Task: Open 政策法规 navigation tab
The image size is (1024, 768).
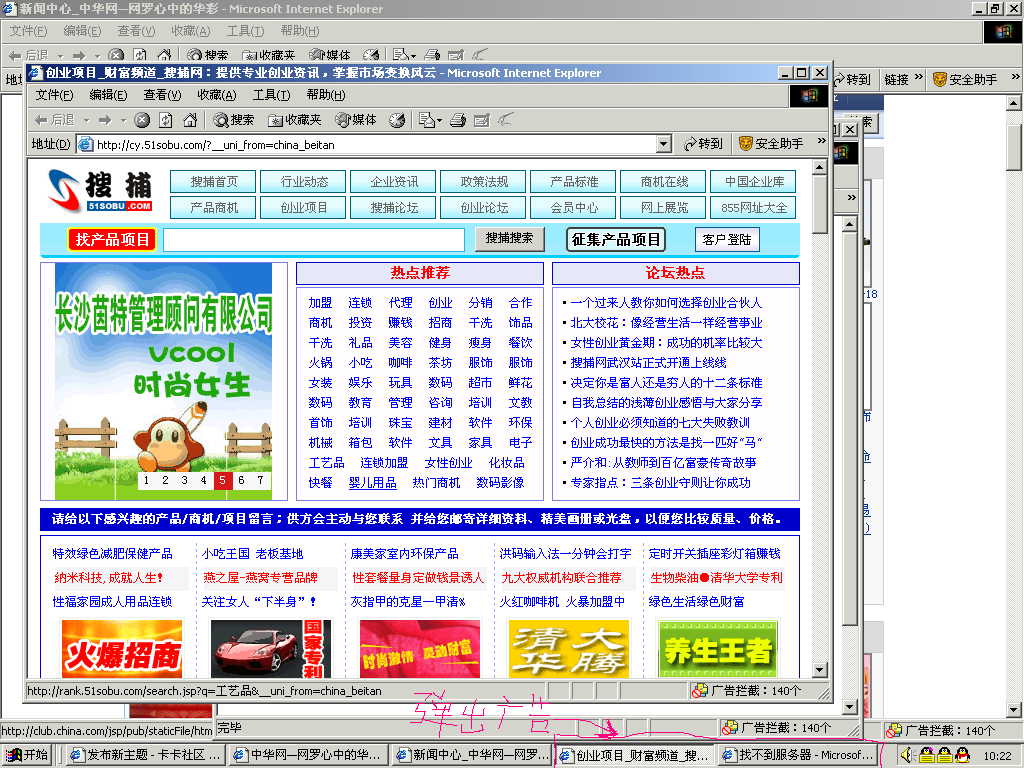Action: point(484,182)
